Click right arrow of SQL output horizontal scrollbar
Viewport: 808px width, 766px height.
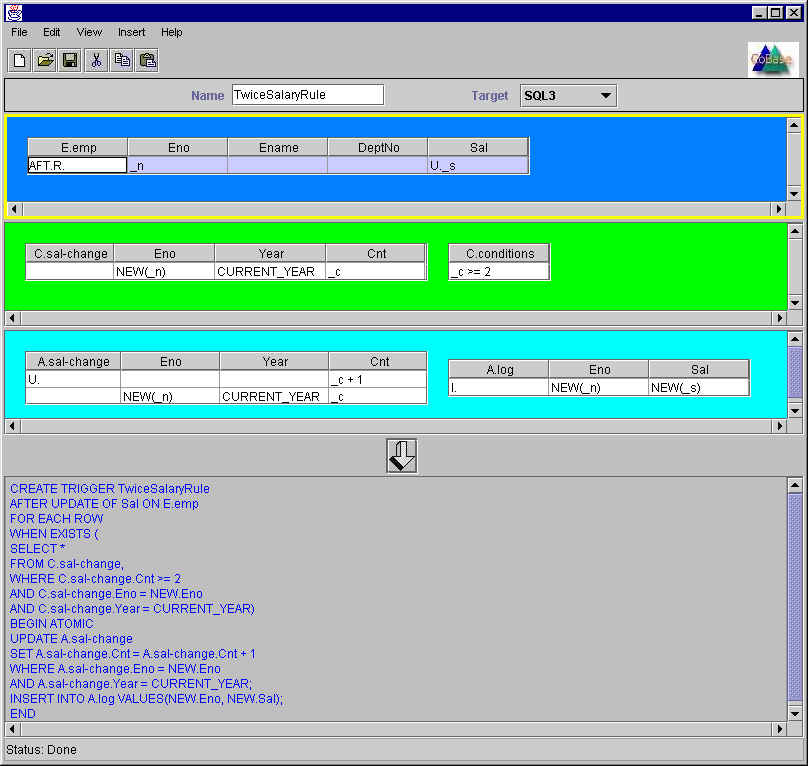[x=780, y=729]
